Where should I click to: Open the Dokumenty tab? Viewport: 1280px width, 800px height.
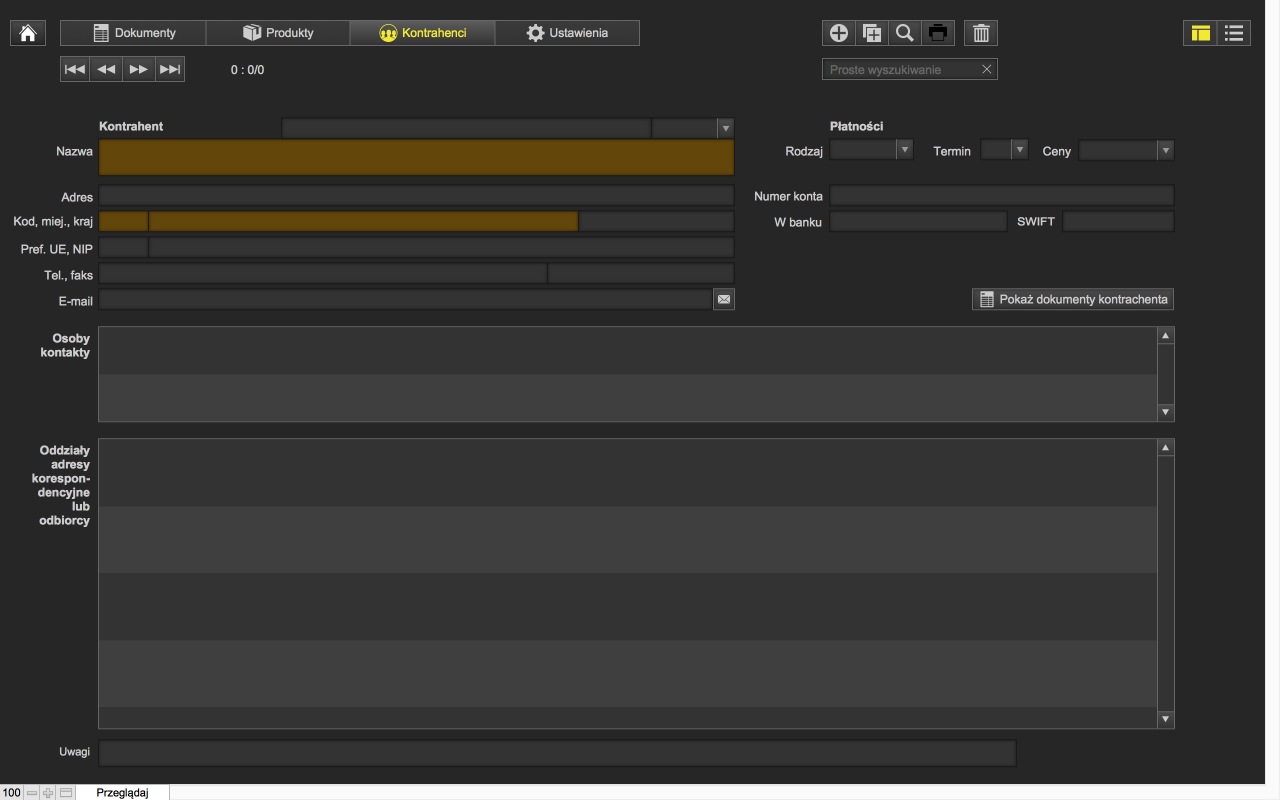click(x=133, y=33)
